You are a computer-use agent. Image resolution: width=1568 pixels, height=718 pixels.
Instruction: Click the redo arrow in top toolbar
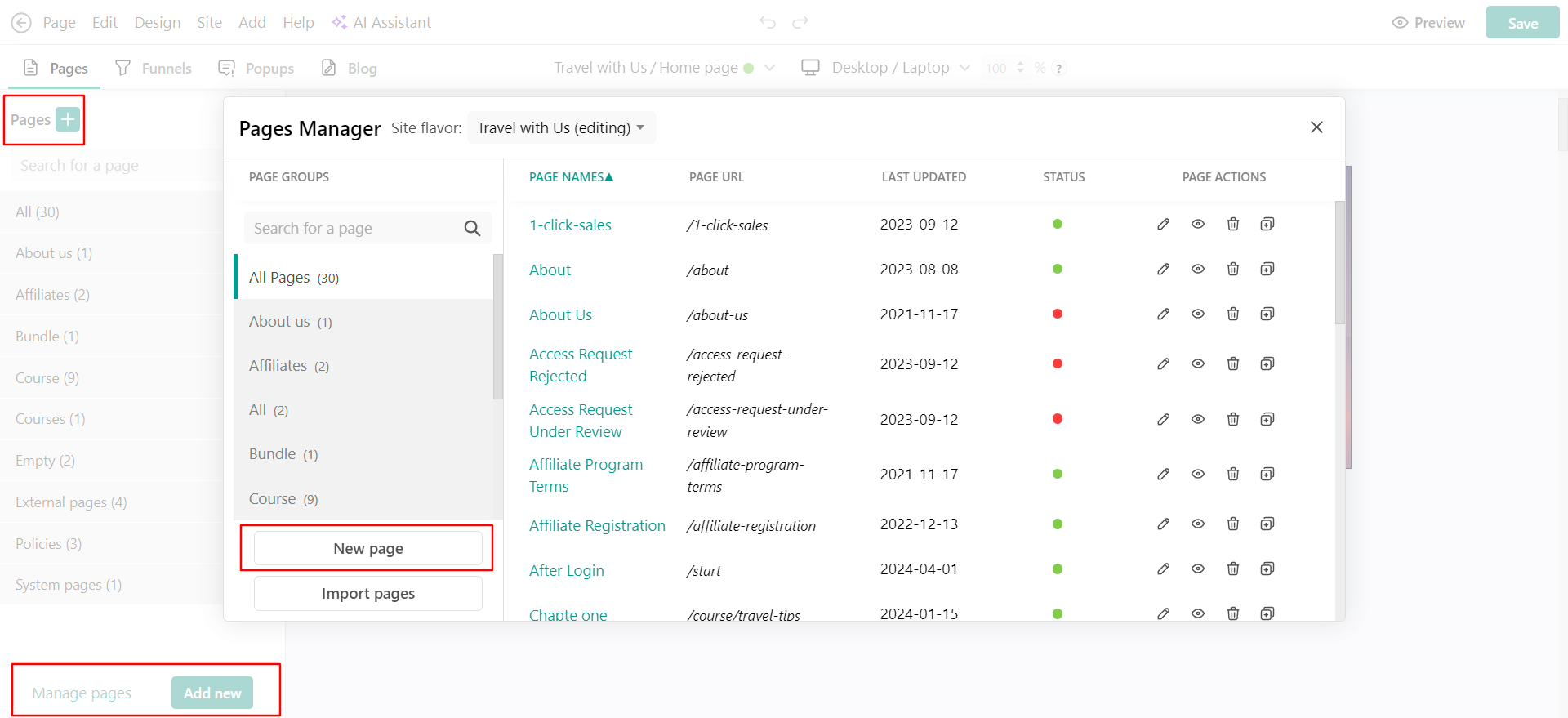[800, 22]
